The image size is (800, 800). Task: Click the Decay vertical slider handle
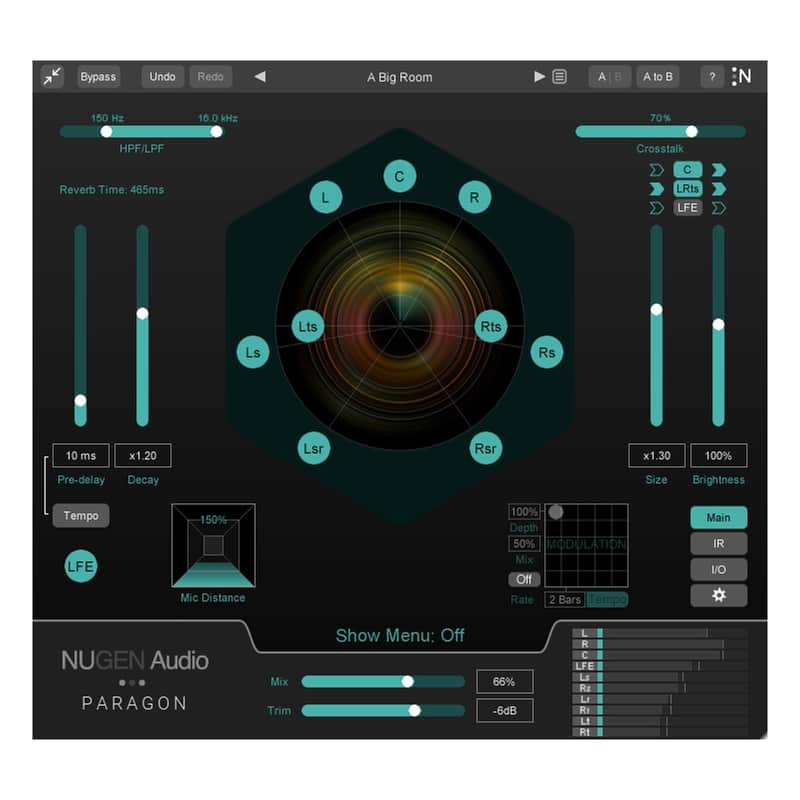pyautogui.click(x=142, y=314)
